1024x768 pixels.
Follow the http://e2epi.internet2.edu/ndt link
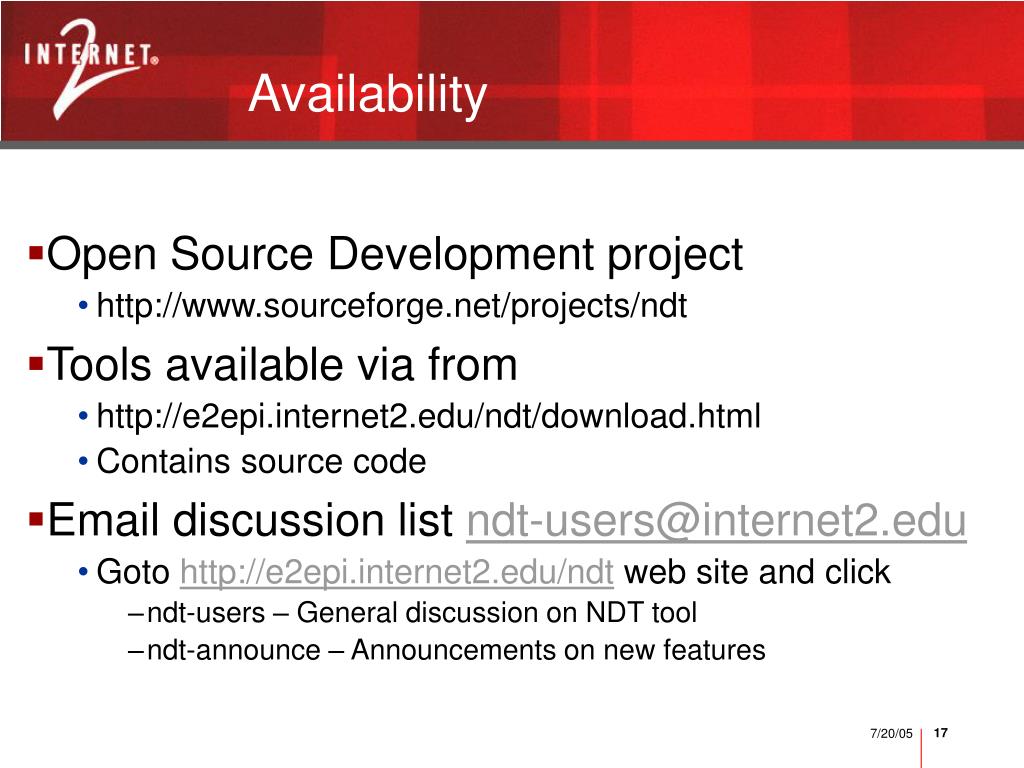396,572
